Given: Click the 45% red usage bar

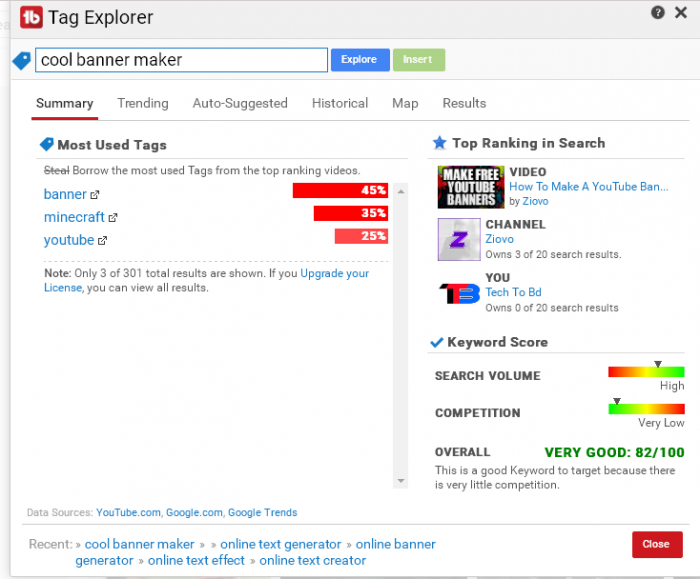Looking at the screenshot, I should coord(340,190).
